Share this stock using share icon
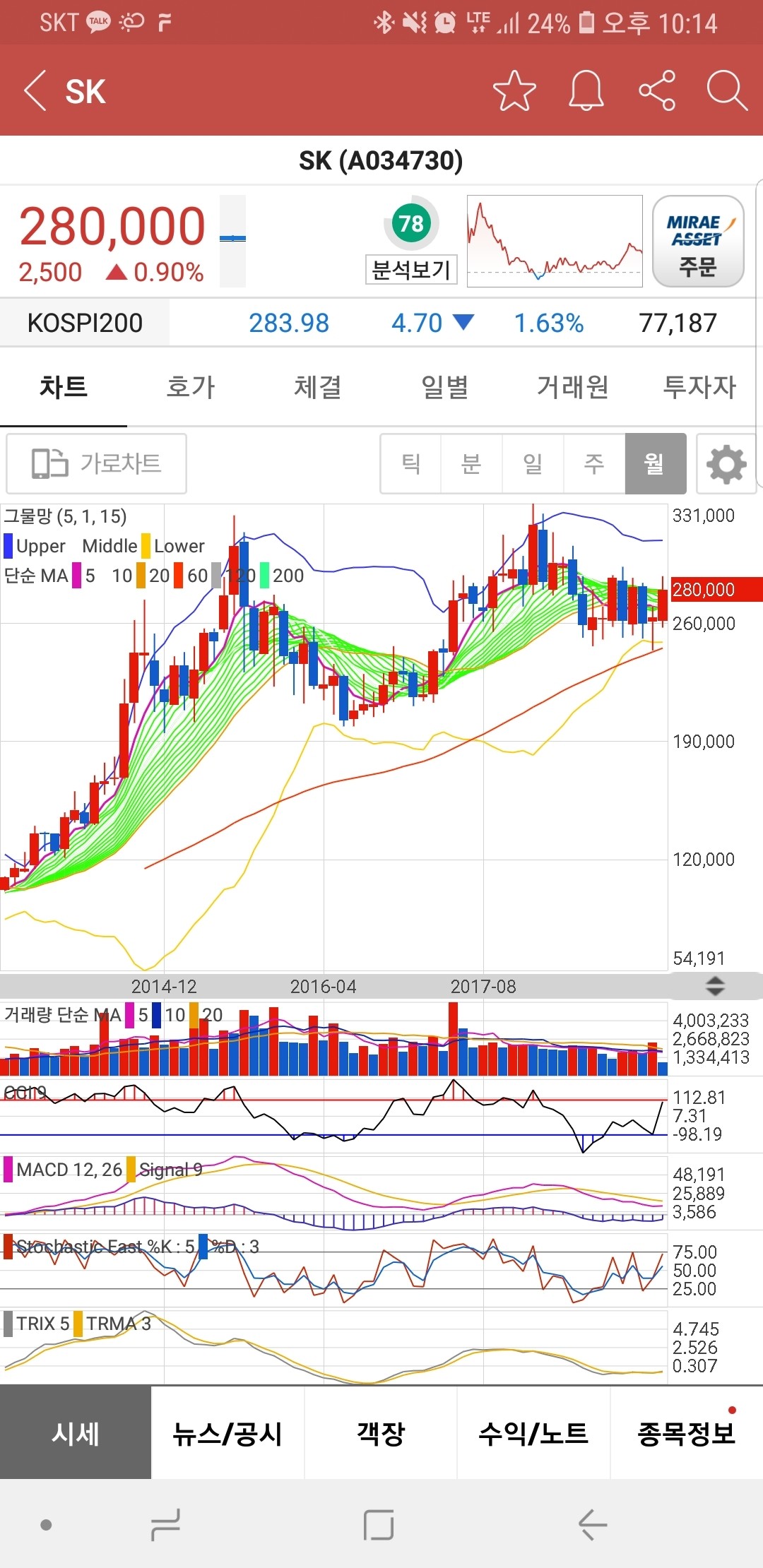Viewport: 763px width, 1568px height. click(657, 91)
